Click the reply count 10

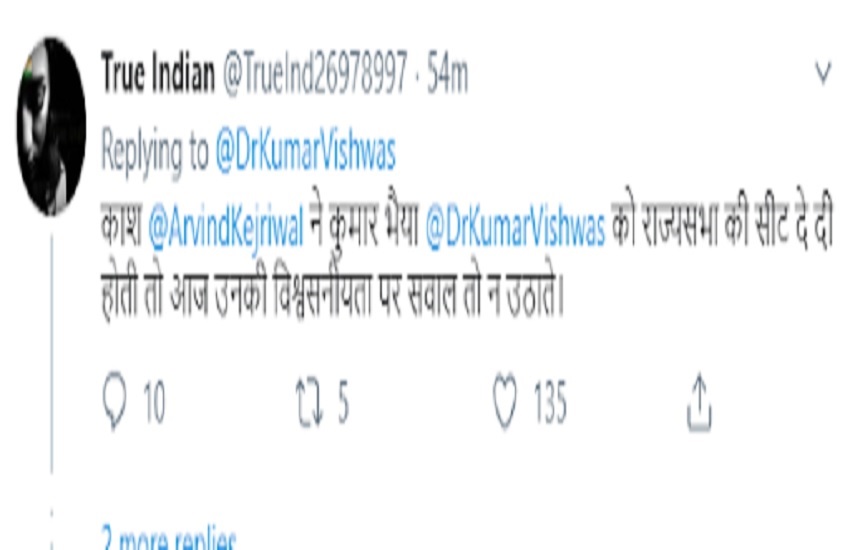(154, 402)
